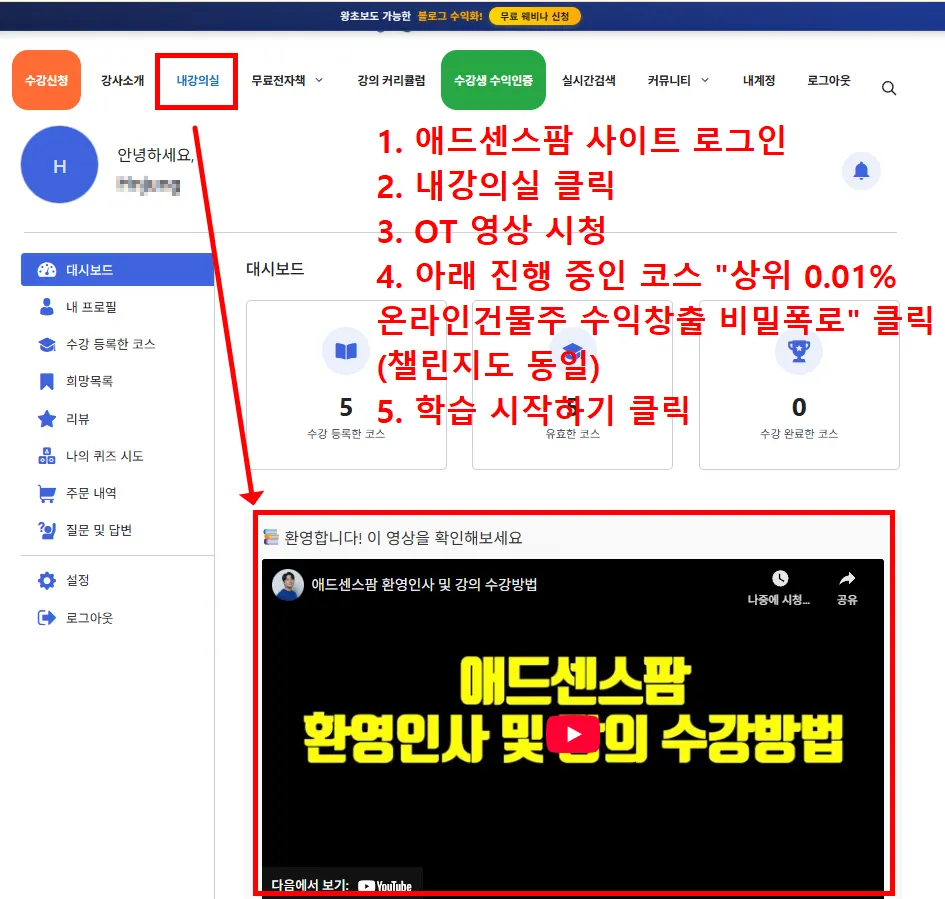Click the video title 애드센스팜 환영인사 및 강의 수강방법
Image resolution: width=945 pixels, height=899 pixels.
click(424, 584)
